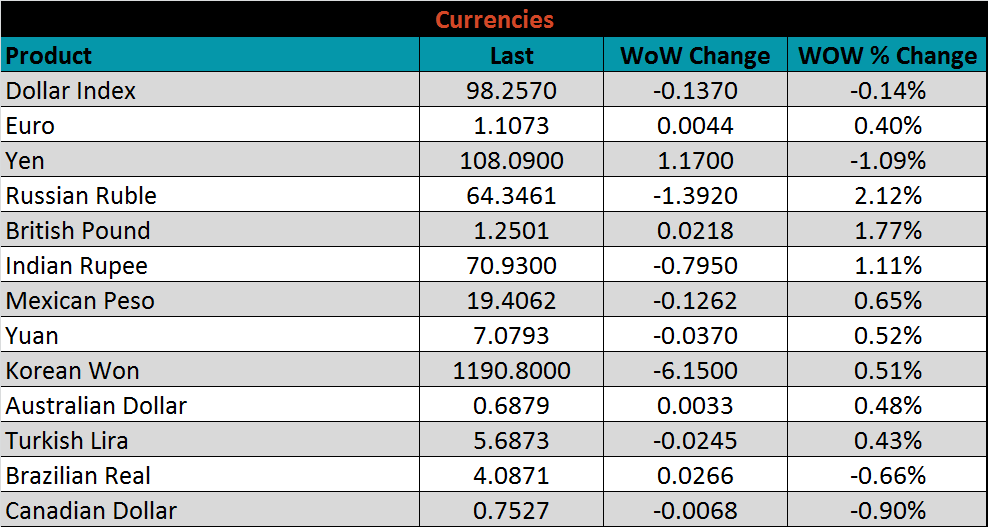Viewport: 988px width, 527px height.
Task: Select British Pound's 1.77% change cell
Action: coord(887,231)
